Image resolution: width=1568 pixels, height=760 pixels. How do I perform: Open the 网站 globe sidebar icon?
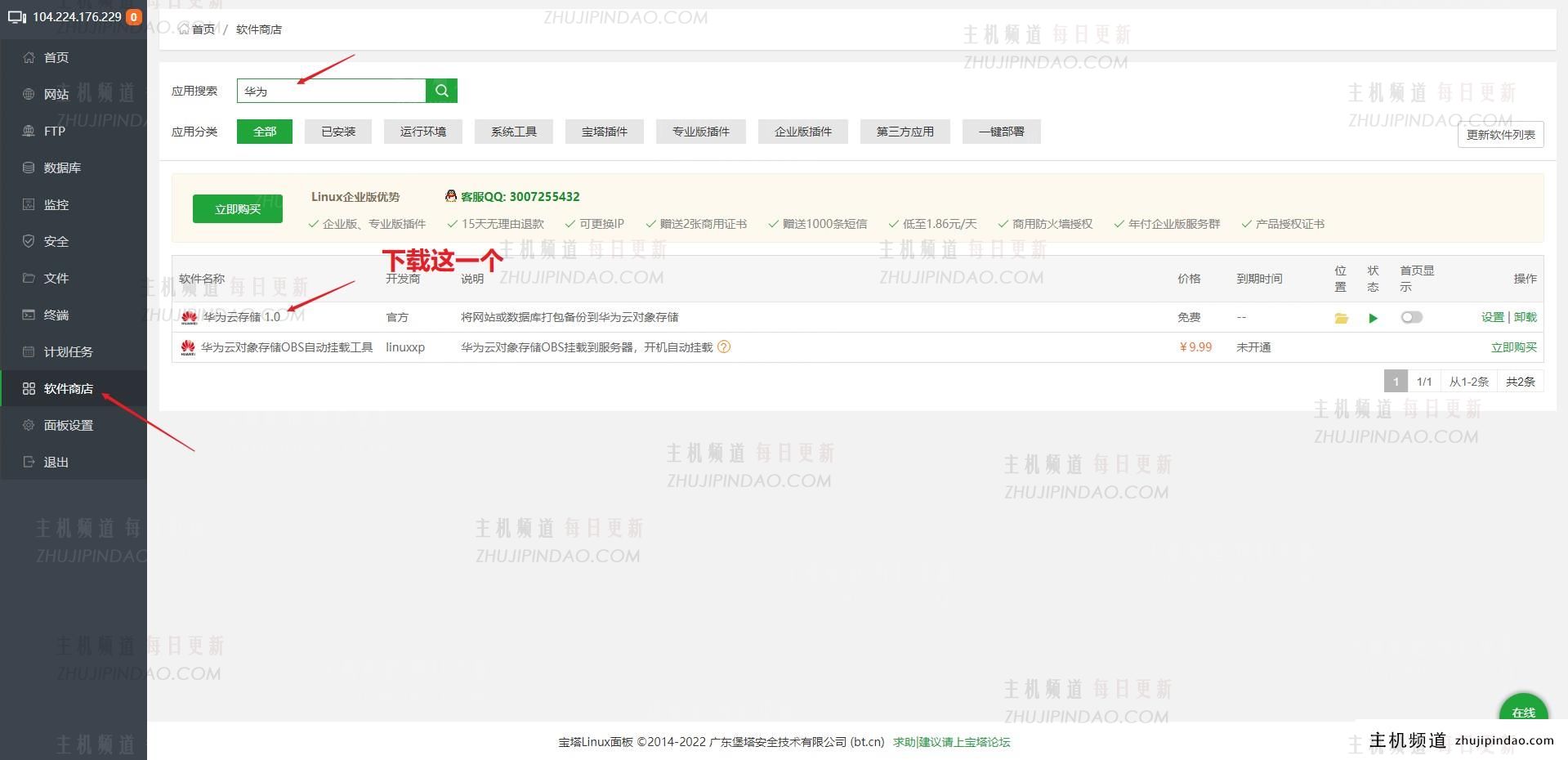pos(29,94)
